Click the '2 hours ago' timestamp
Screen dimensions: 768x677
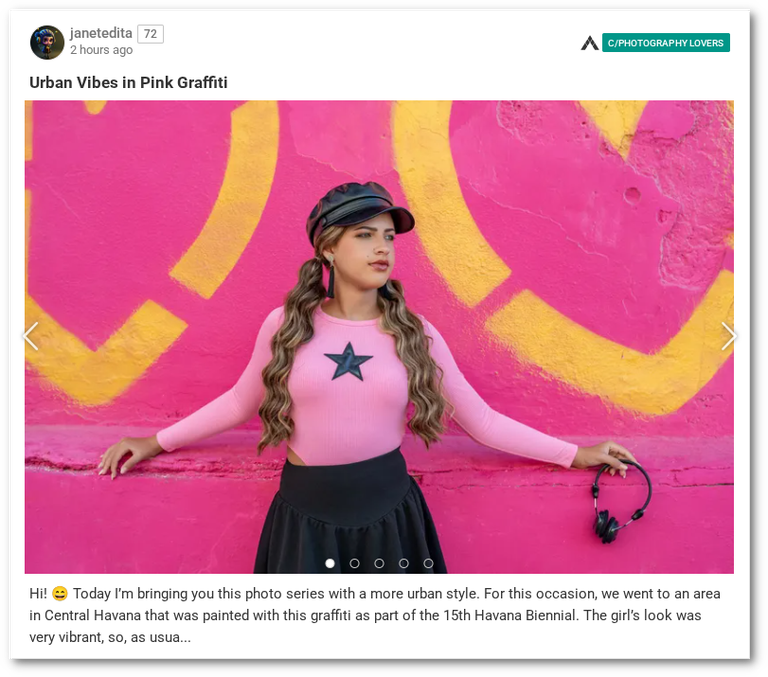[101, 50]
